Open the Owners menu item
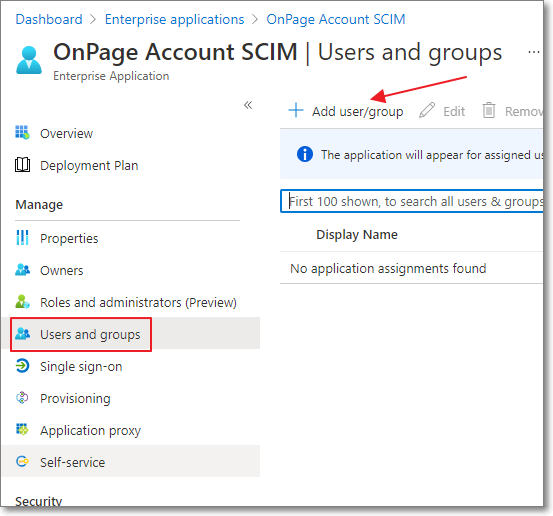Screen dimensions: 553x516 tap(62, 271)
